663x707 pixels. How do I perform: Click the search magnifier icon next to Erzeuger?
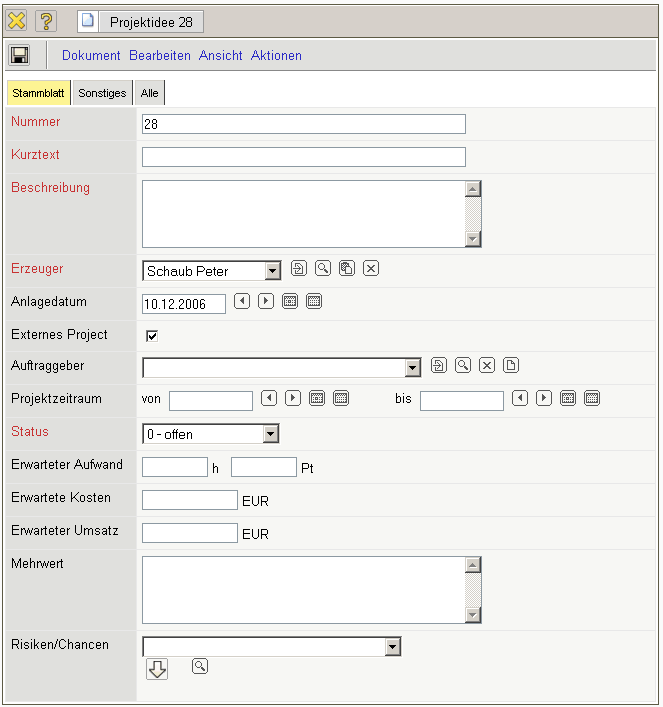pos(322,268)
